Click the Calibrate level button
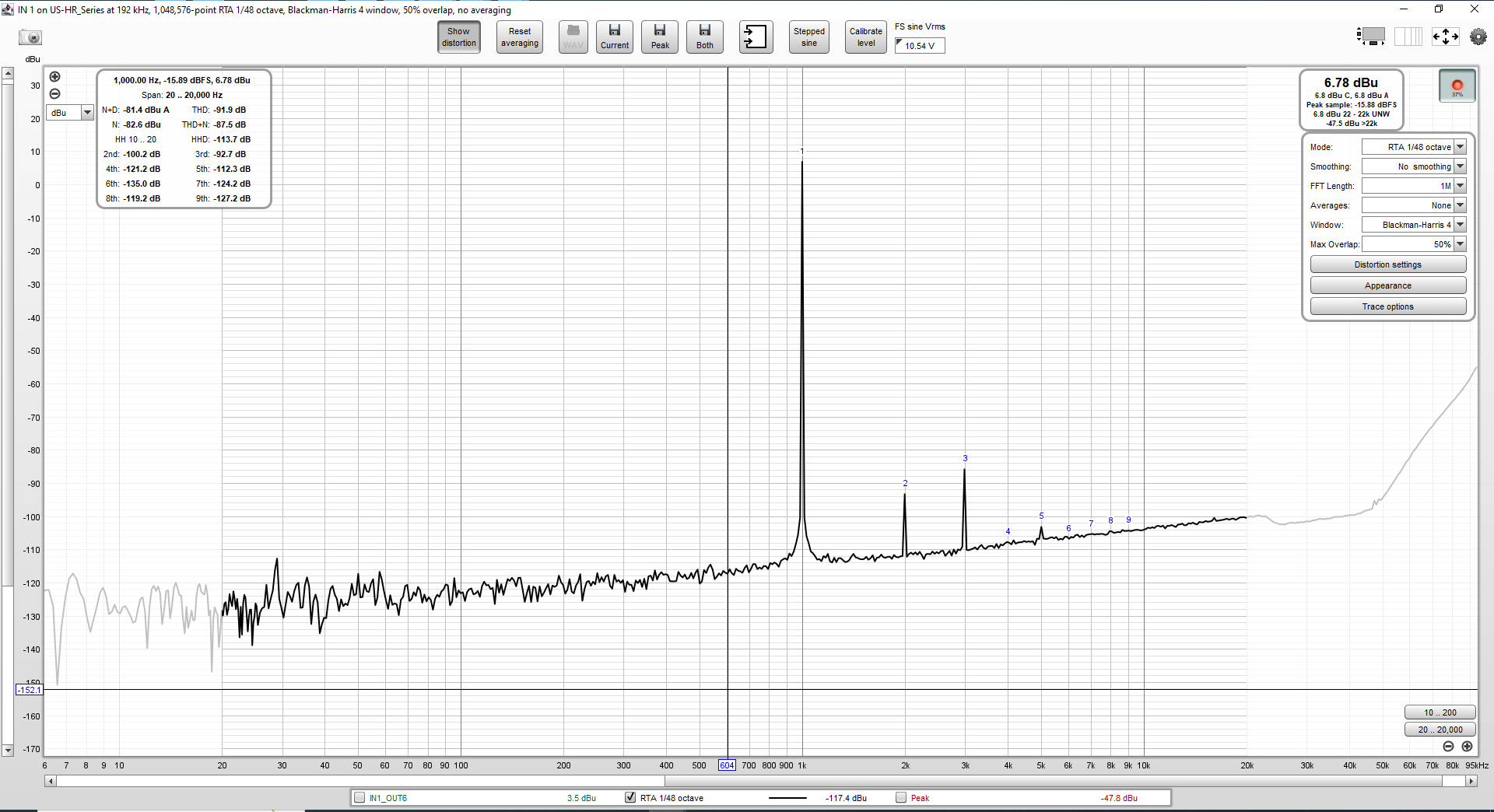Image resolution: width=1494 pixels, height=812 pixels. click(866, 37)
